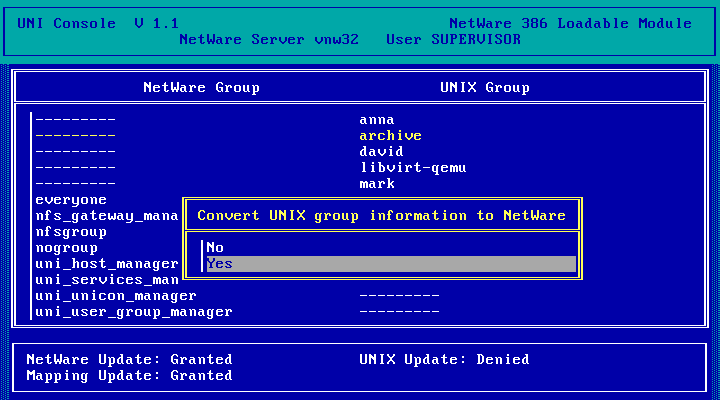Select the dashed UNIX entry beside uni_user_group_manager
The height and width of the screenshot is (400, 720).
pos(399,312)
